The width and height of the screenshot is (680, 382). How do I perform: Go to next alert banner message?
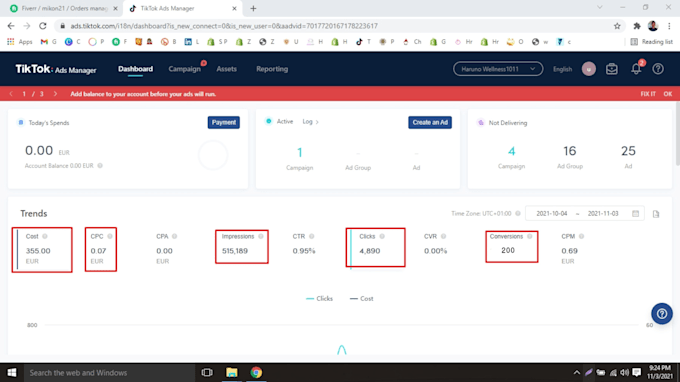pos(55,94)
